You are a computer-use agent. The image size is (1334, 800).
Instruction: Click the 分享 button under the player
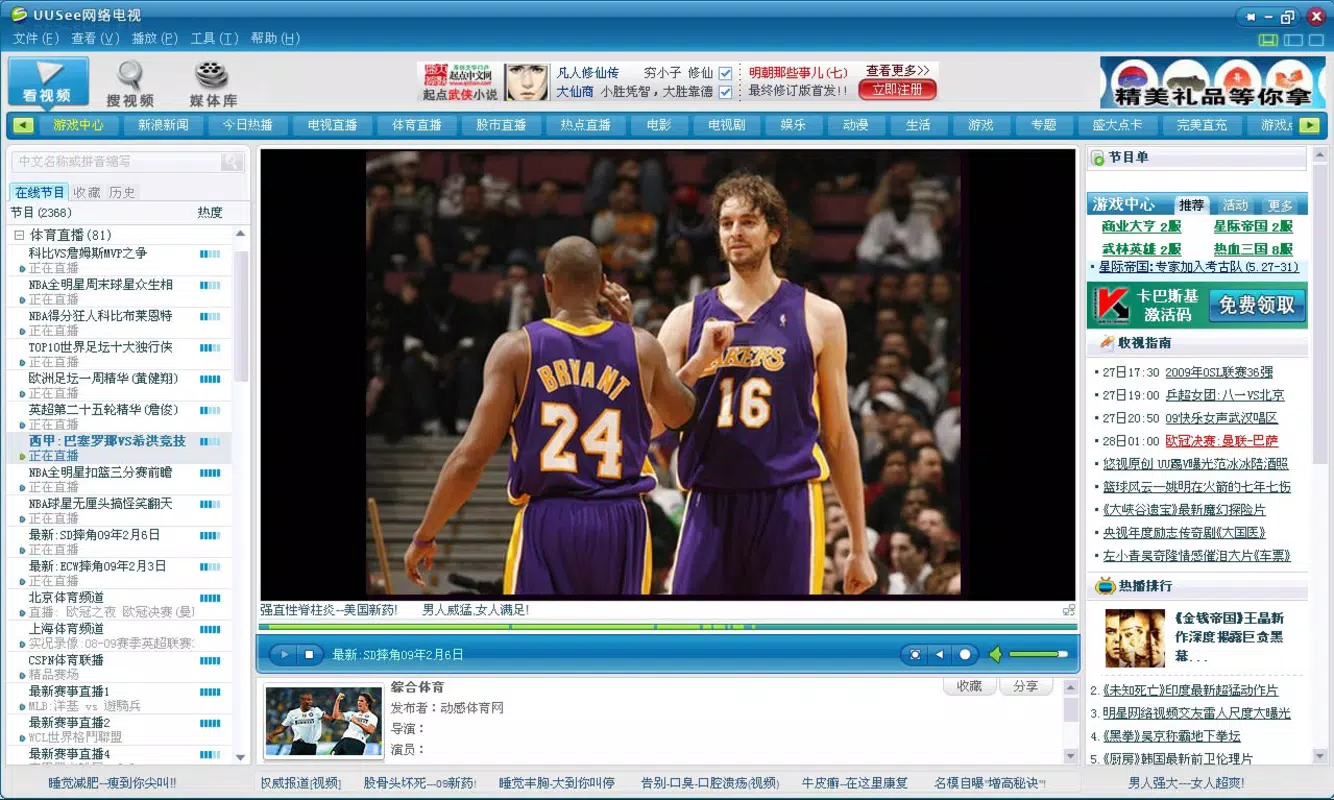click(x=1025, y=686)
